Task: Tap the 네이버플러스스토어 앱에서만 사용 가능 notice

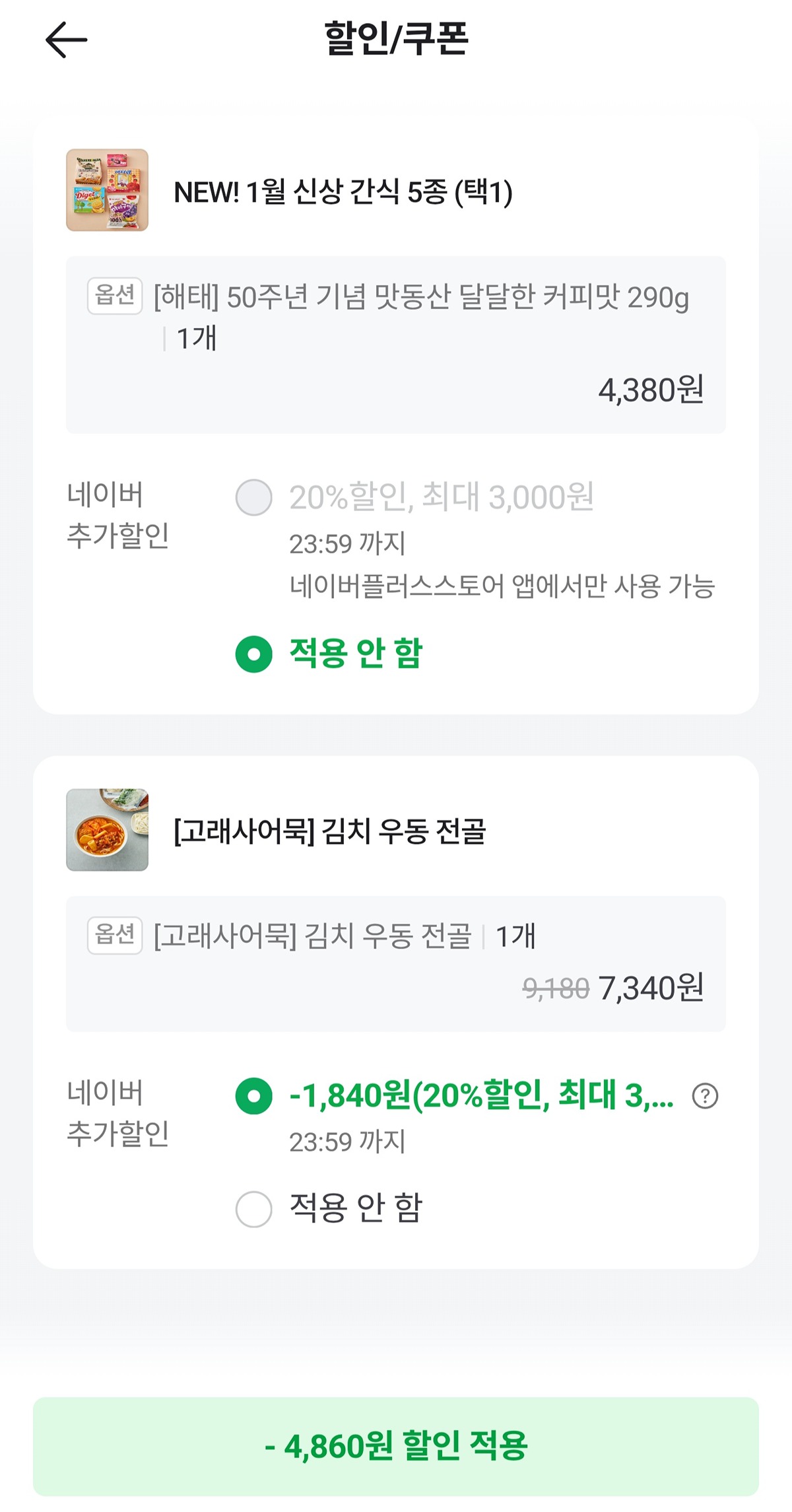Action: pos(502,586)
